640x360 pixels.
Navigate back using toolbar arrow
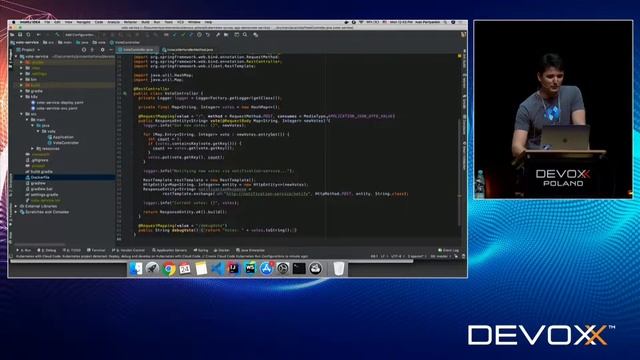tap(38, 35)
